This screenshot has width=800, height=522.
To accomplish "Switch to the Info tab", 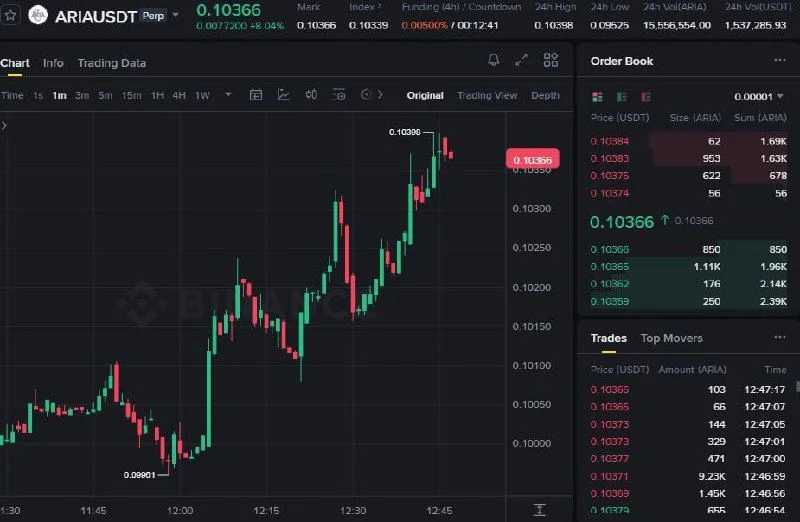I will point(53,63).
